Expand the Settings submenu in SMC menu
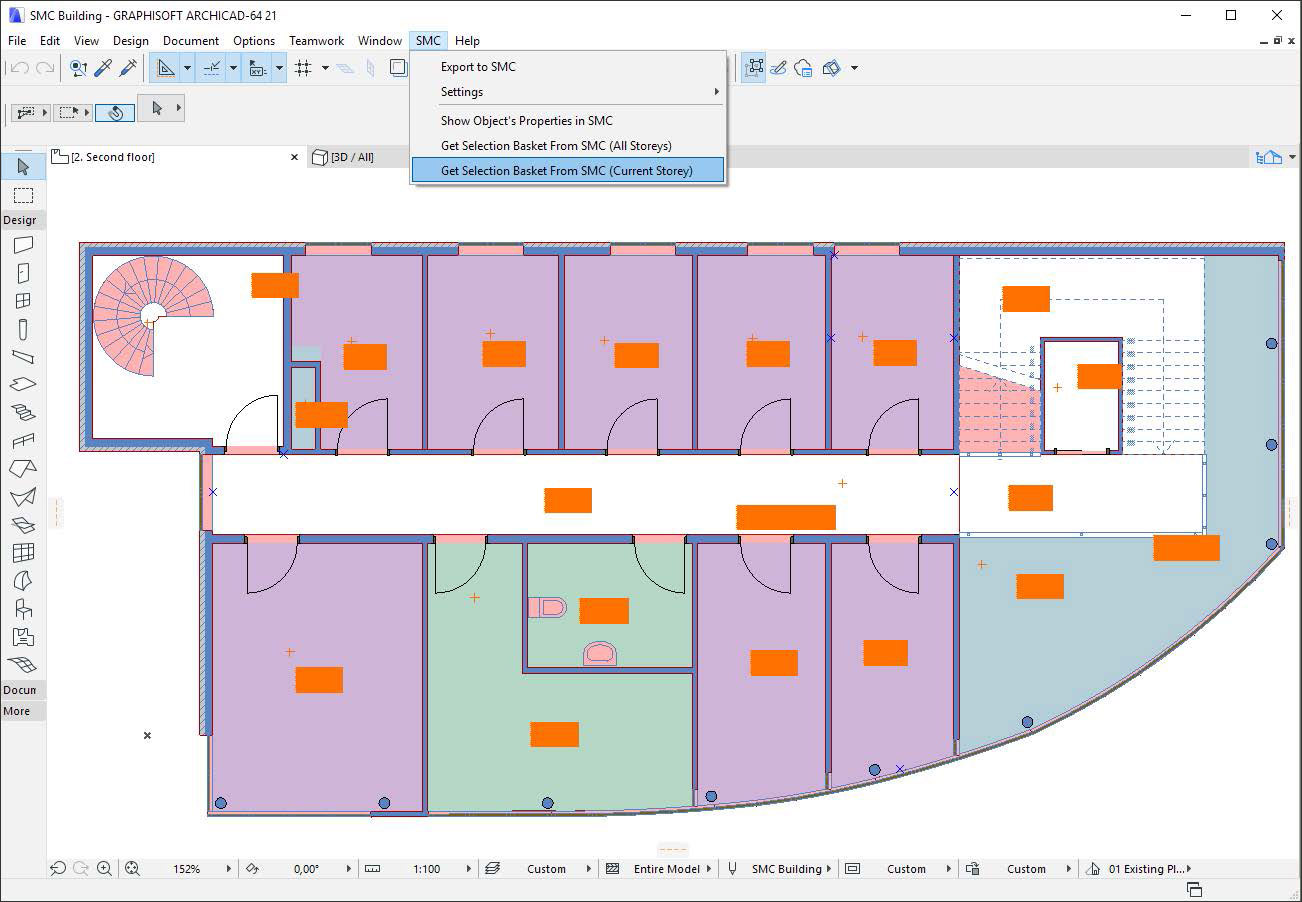The width and height of the screenshot is (1302, 902). (568, 92)
